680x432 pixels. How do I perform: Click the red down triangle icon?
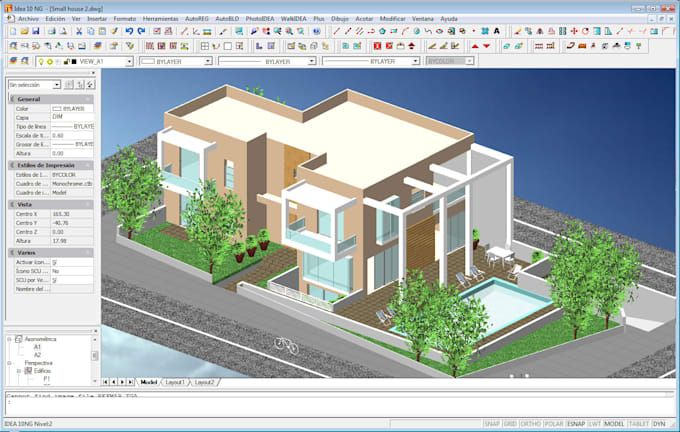[x=487, y=46]
